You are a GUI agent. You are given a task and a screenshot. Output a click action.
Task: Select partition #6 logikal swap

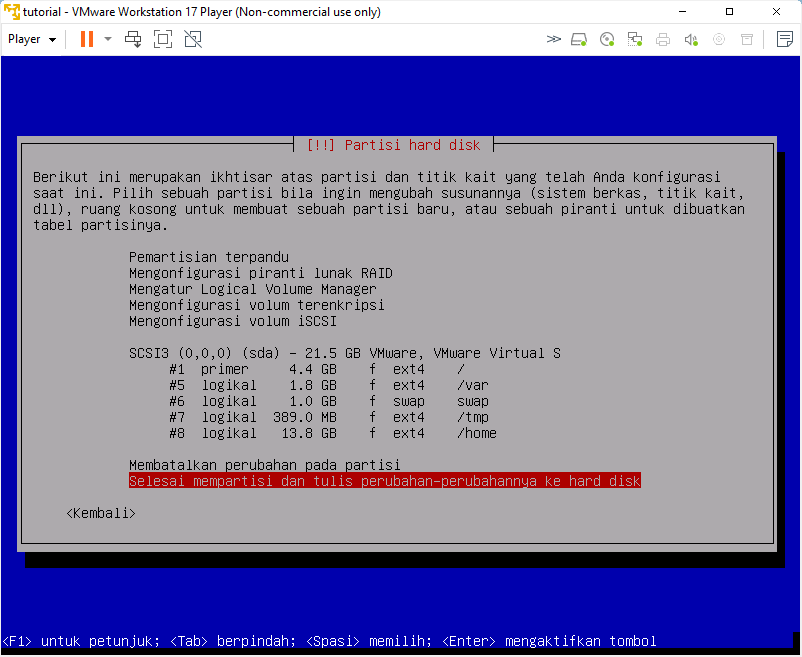click(329, 402)
